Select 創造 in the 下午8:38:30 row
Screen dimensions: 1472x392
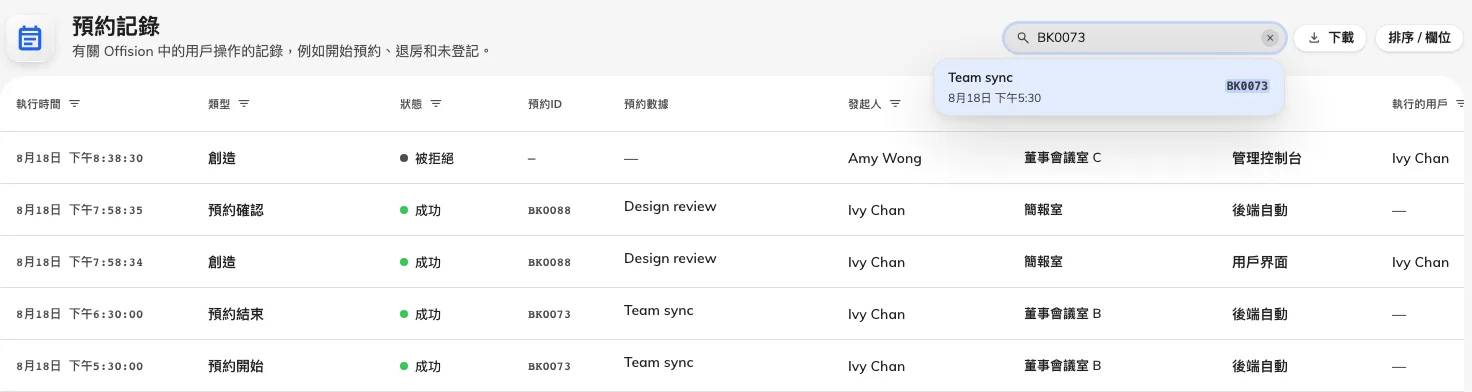click(222, 158)
